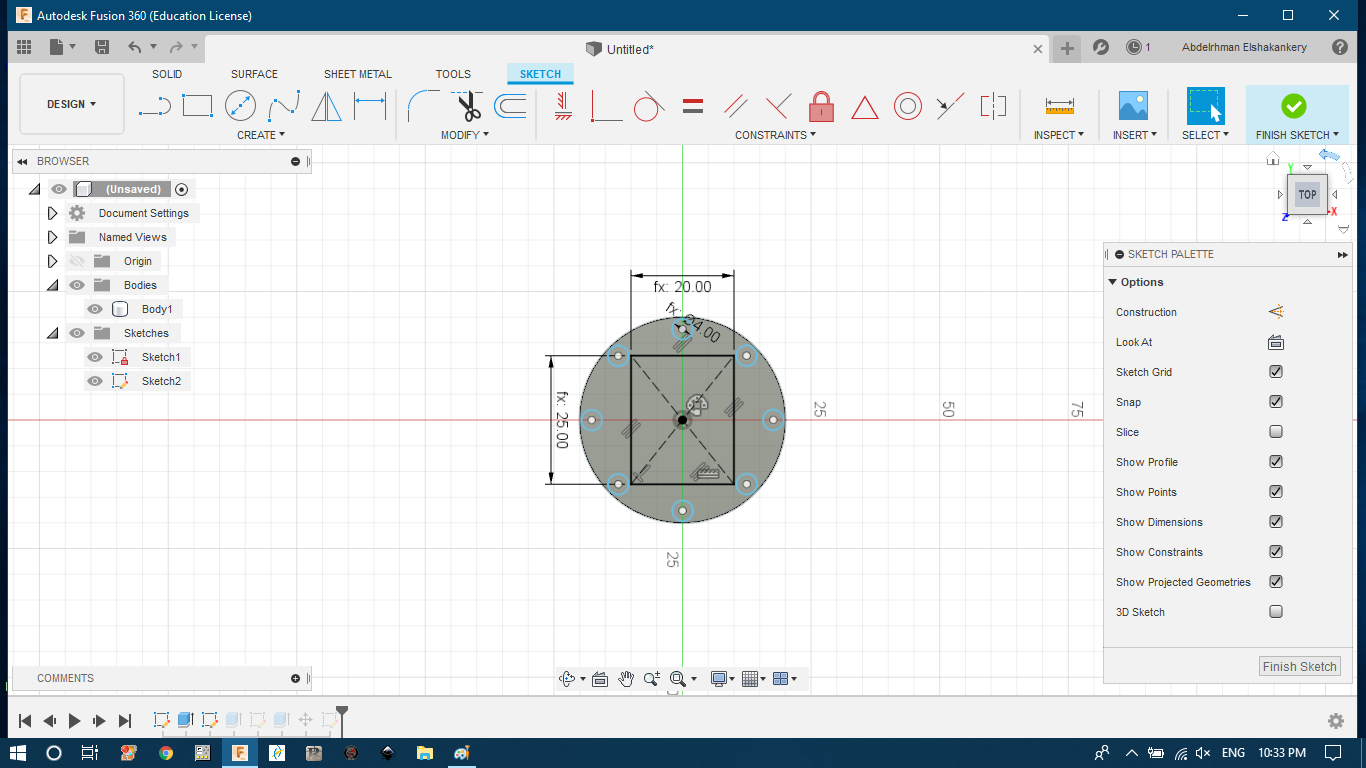
Task: Apply the Equal constraint
Action: (x=693, y=105)
